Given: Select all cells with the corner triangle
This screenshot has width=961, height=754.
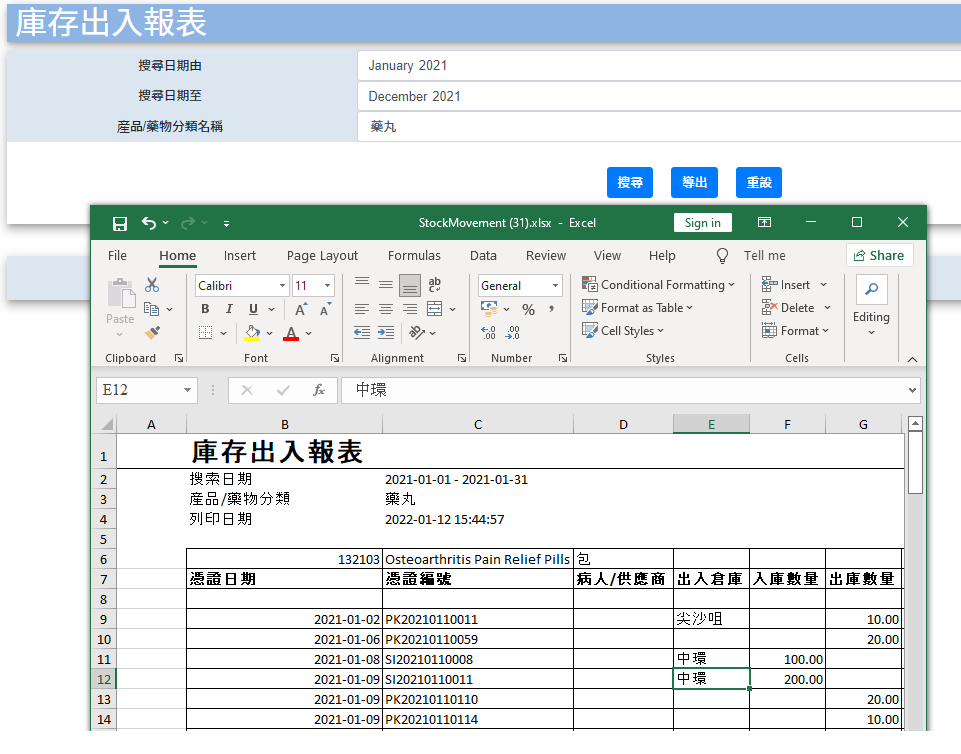Looking at the screenshot, I should (x=106, y=424).
